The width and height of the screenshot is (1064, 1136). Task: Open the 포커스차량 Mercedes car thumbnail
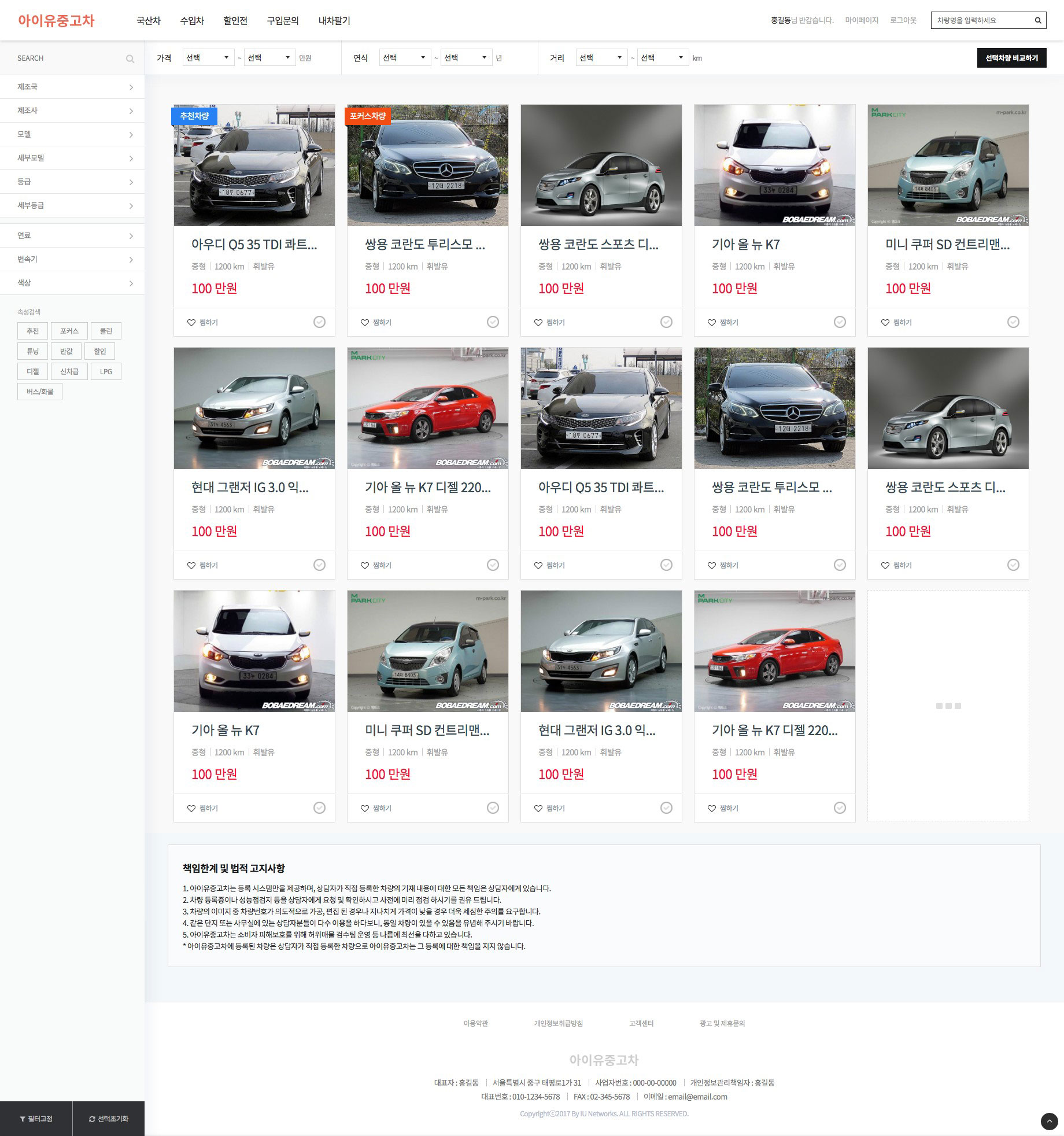click(x=428, y=165)
